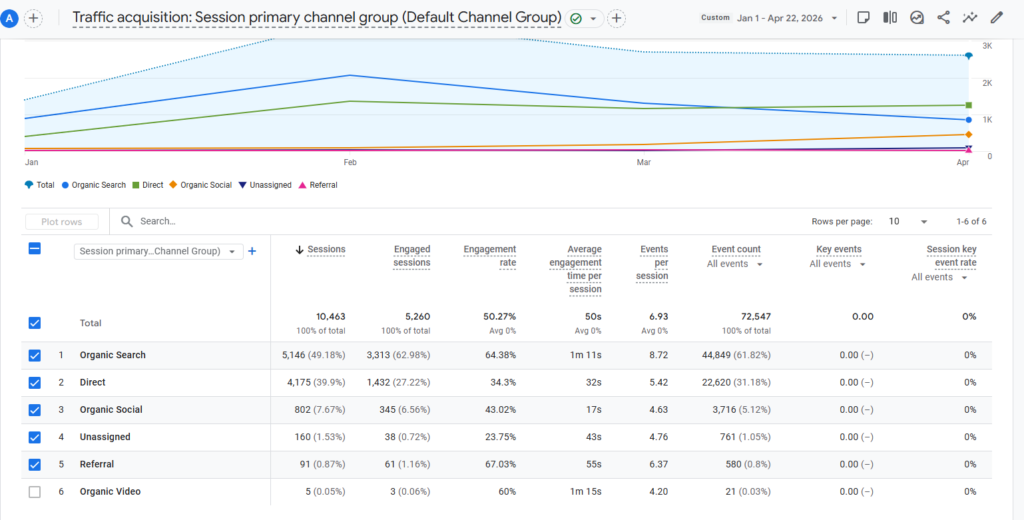The width and height of the screenshot is (1024, 520).
Task: Click the share report icon
Action: (943, 18)
